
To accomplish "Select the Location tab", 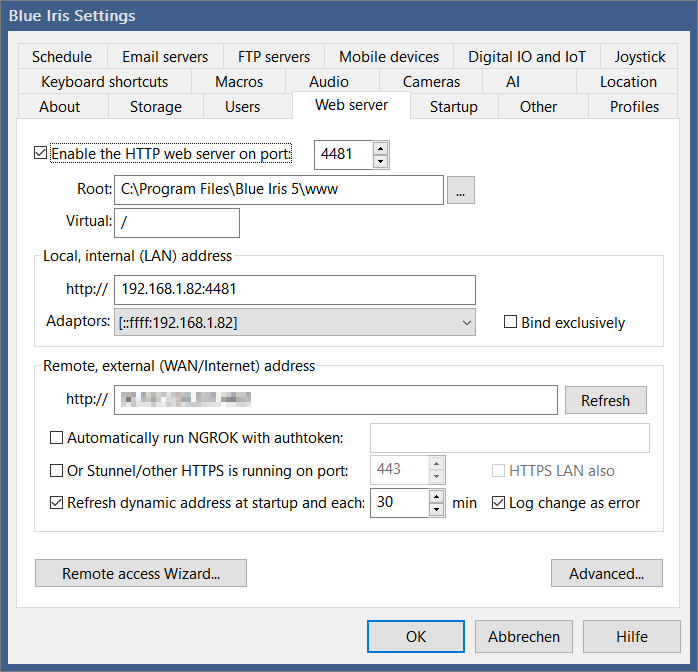I will pos(628,81).
